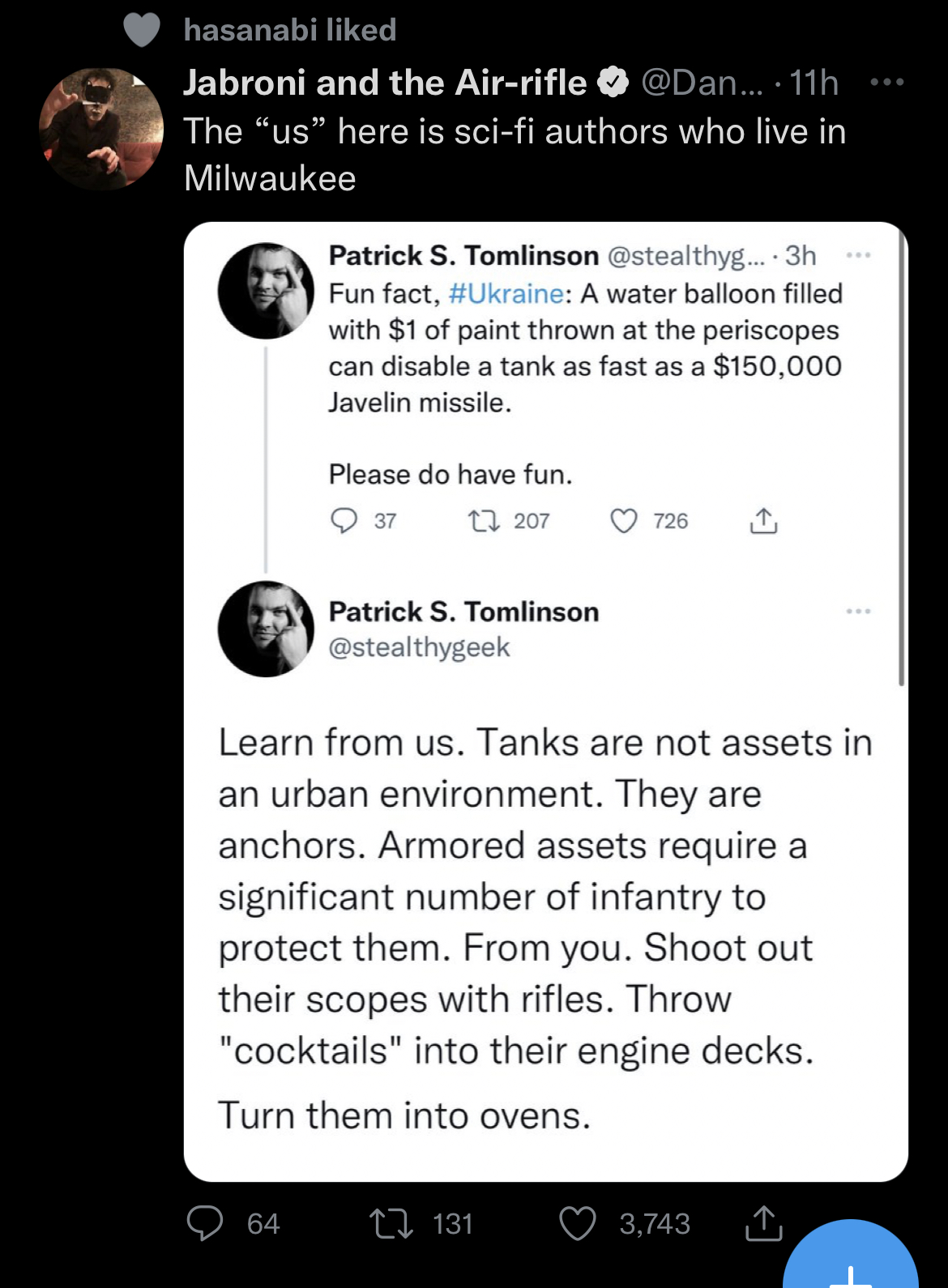Open the three-dot menu on the outer tweet
948x1288 pixels.
click(886, 82)
